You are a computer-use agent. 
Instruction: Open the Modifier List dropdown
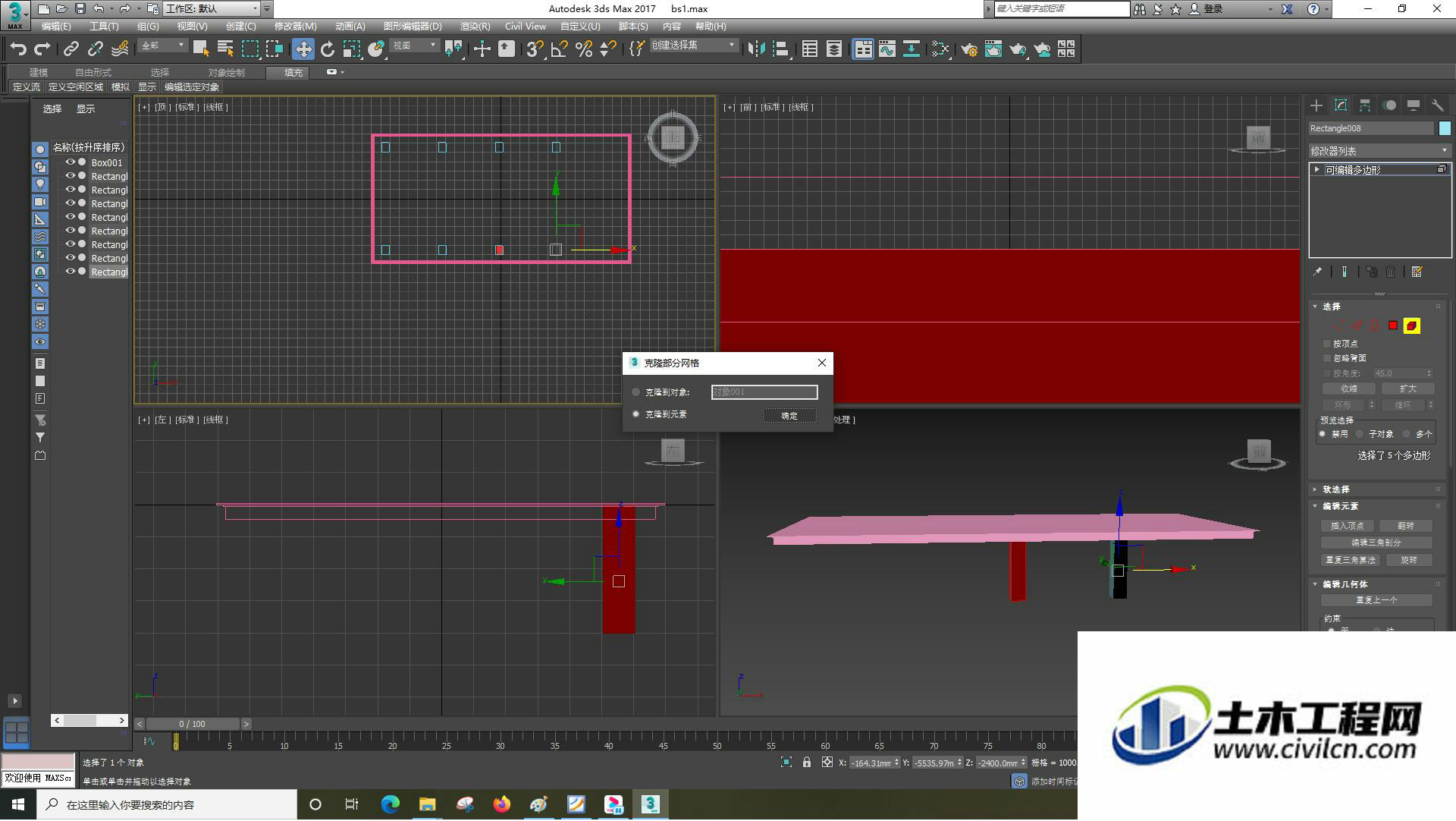(1379, 151)
